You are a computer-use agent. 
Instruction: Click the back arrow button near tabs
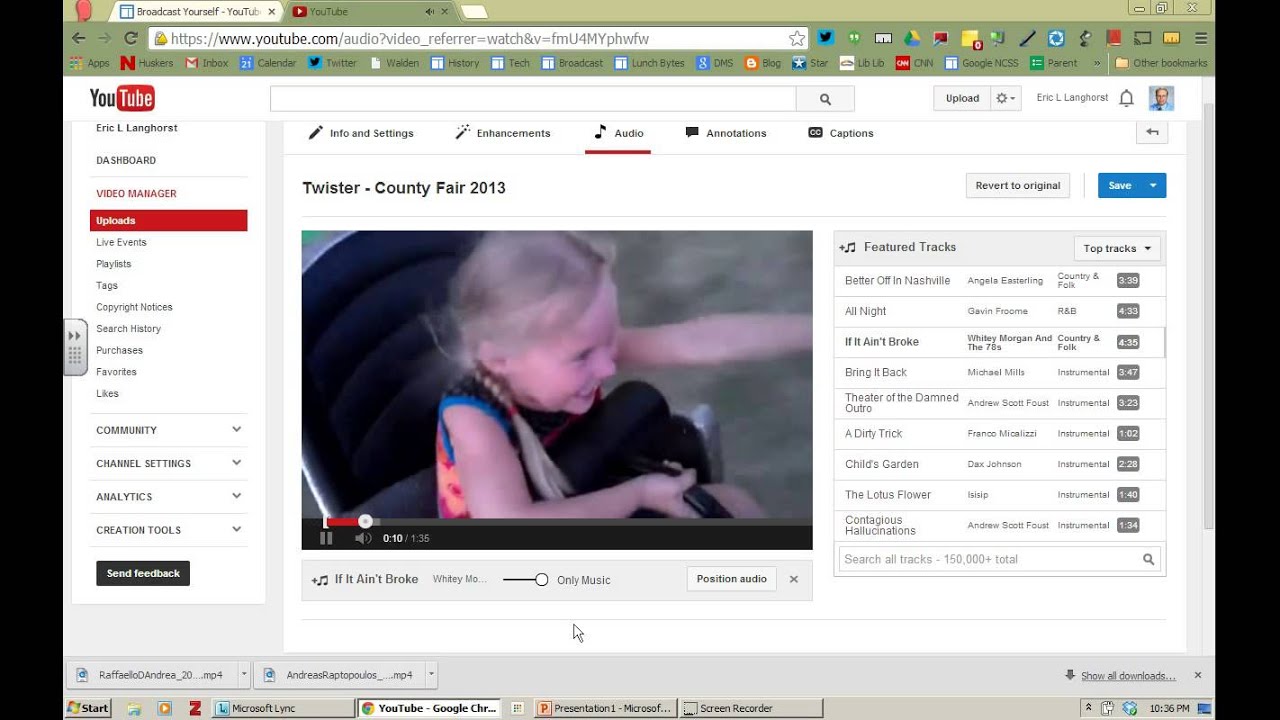click(1152, 132)
